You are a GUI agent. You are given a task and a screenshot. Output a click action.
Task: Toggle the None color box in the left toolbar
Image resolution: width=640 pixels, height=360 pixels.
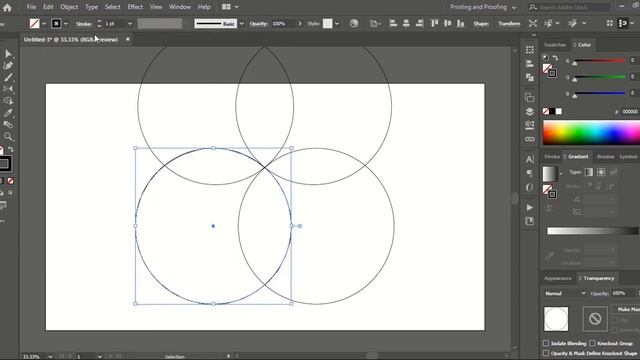click(10, 180)
